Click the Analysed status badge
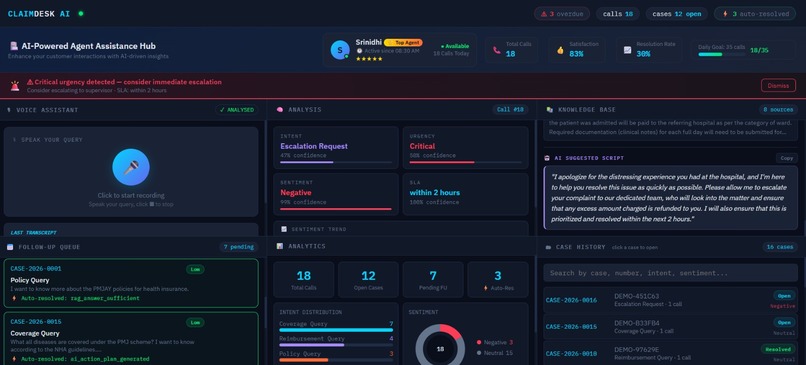 [236, 110]
